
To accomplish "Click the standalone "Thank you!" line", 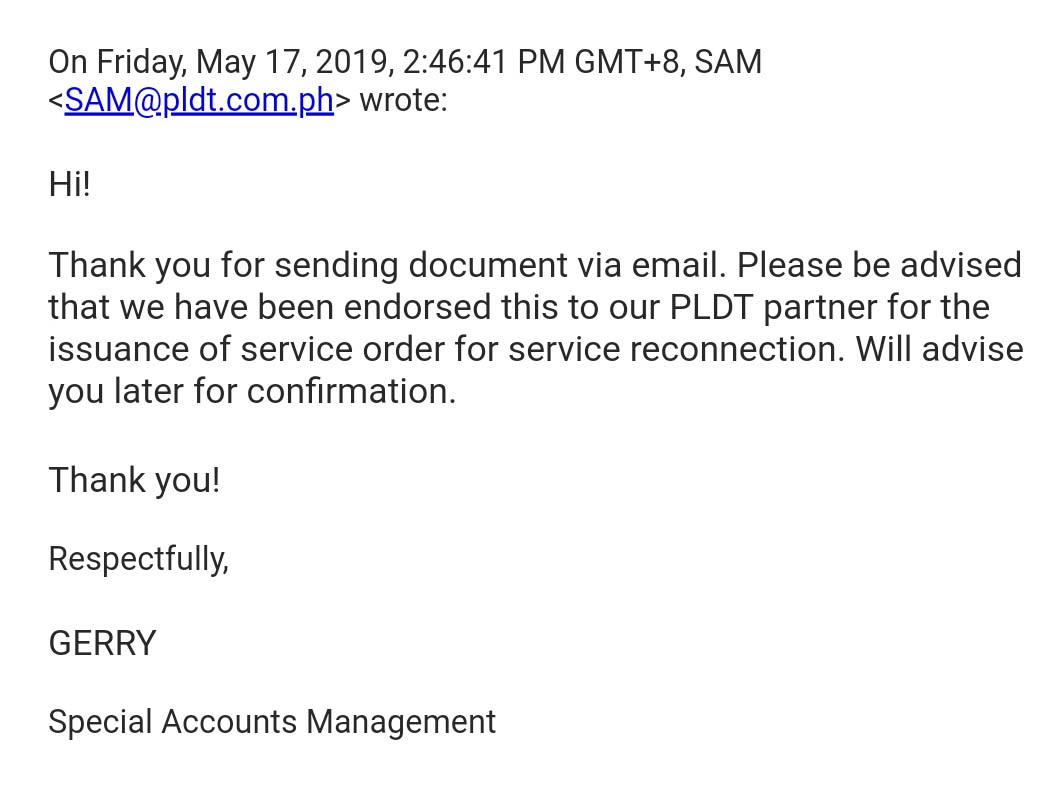I will pyautogui.click(x=134, y=480).
